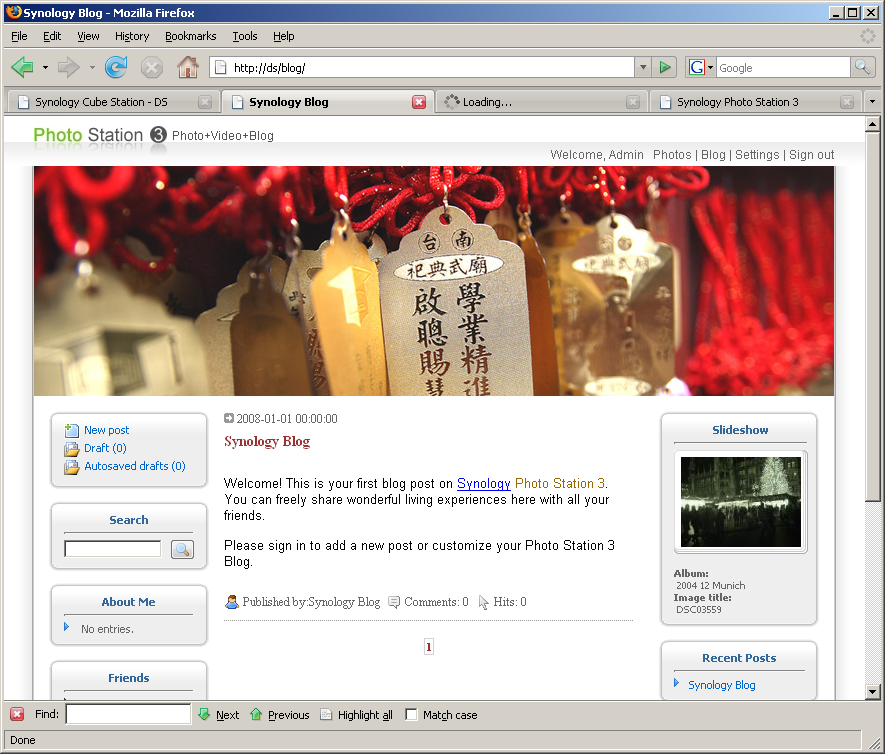Go back with the green Back arrow
The width and height of the screenshot is (885, 754).
23,68
